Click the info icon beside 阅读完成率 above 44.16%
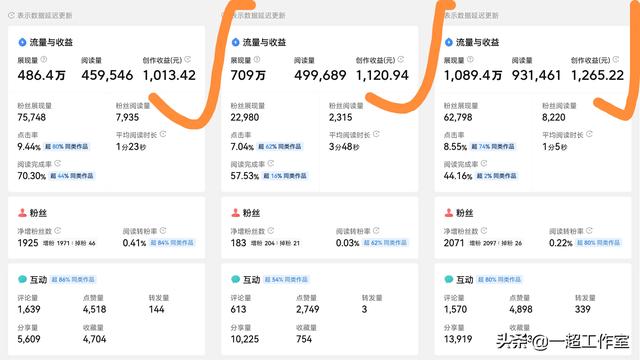 [x=484, y=164]
